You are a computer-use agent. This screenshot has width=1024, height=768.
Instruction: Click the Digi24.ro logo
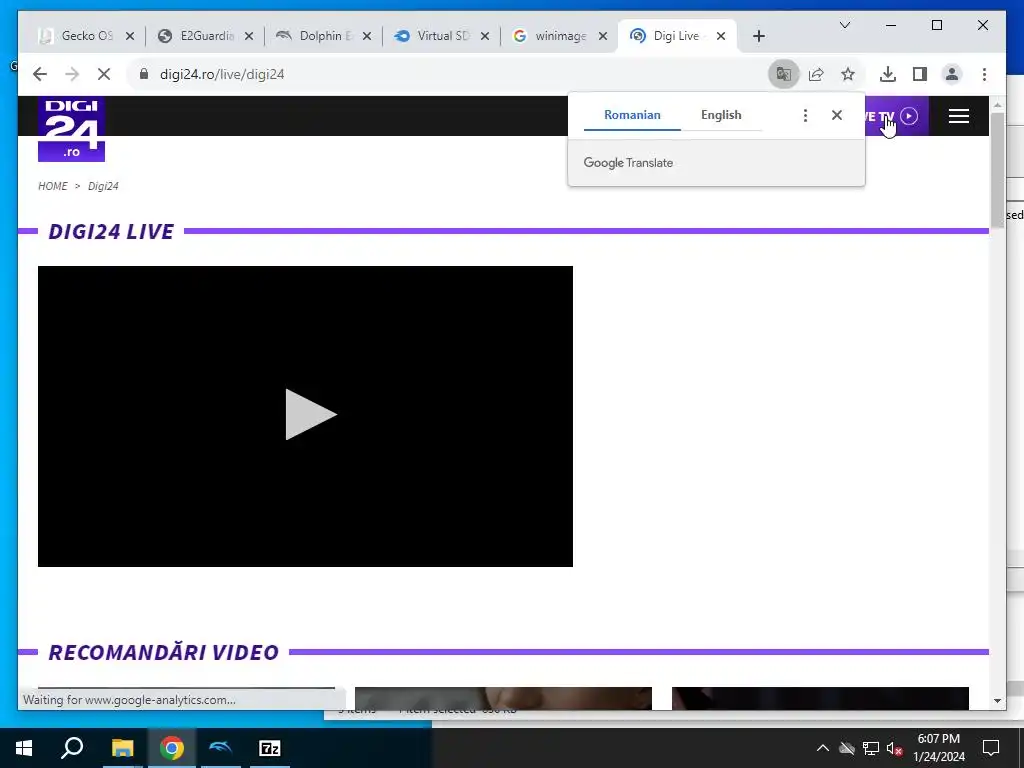(x=71, y=129)
